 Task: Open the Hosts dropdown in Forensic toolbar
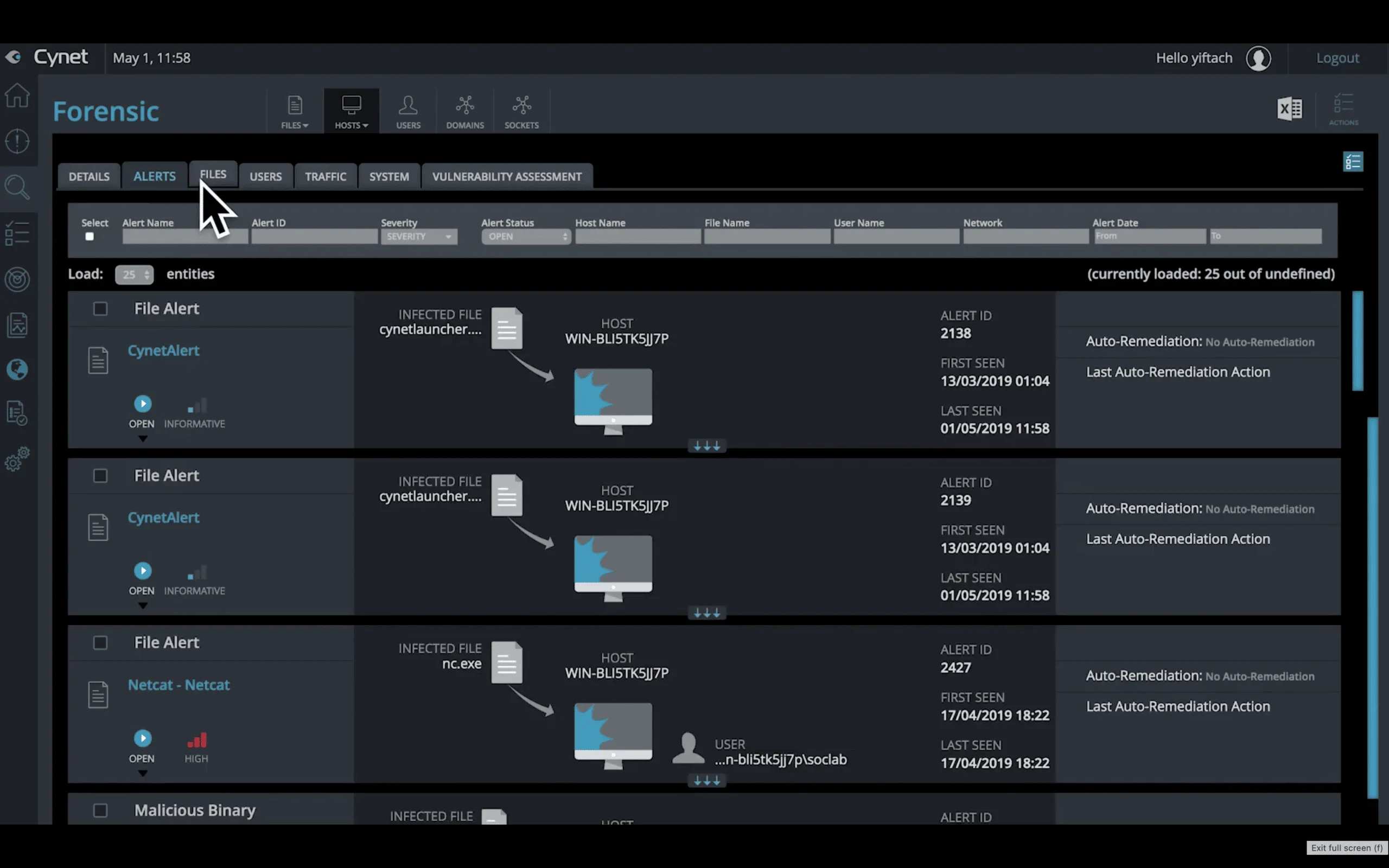(351, 112)
